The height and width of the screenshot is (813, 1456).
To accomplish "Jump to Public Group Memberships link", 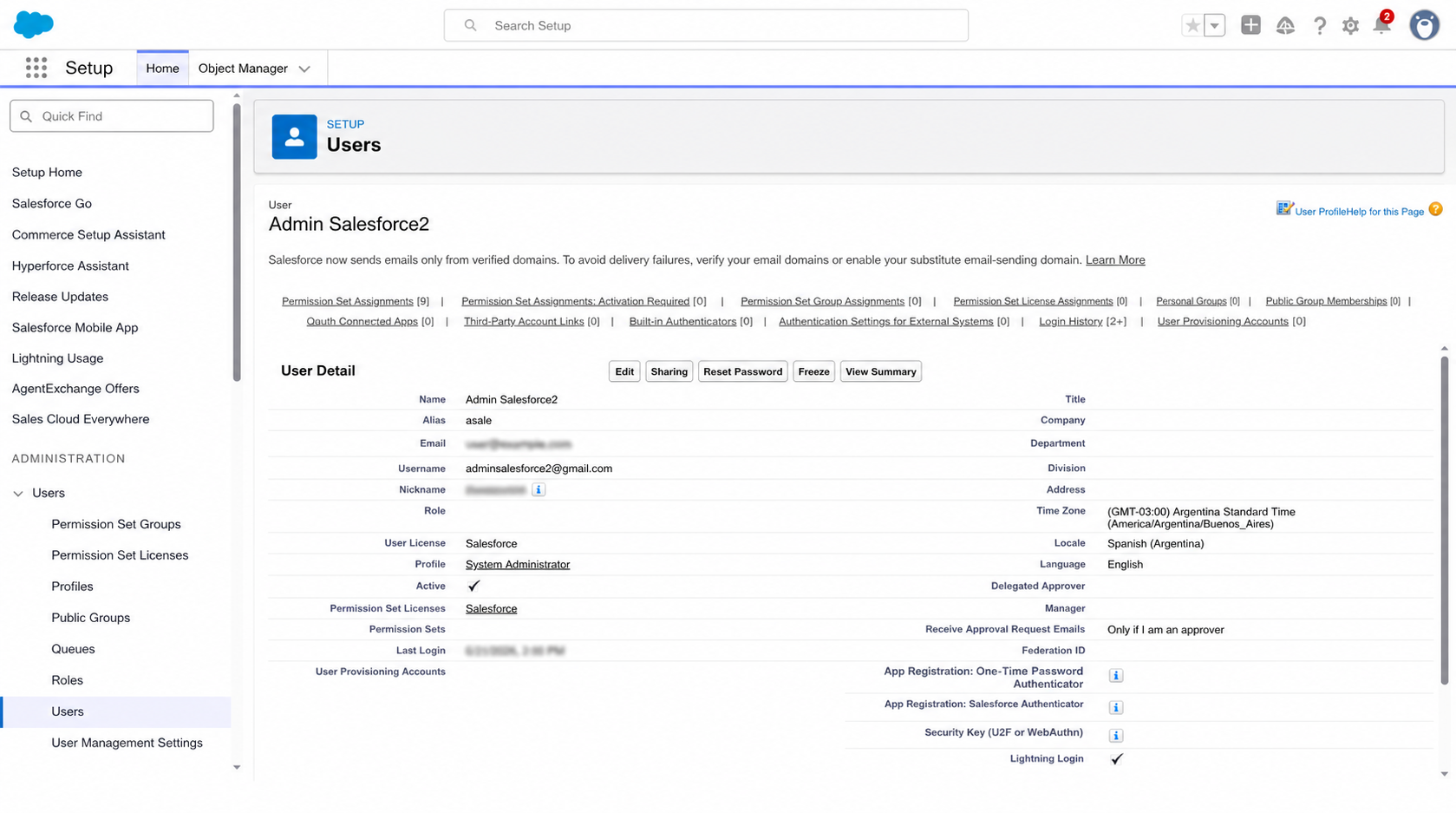I will pyautogui.click(x=1326, y=301).
